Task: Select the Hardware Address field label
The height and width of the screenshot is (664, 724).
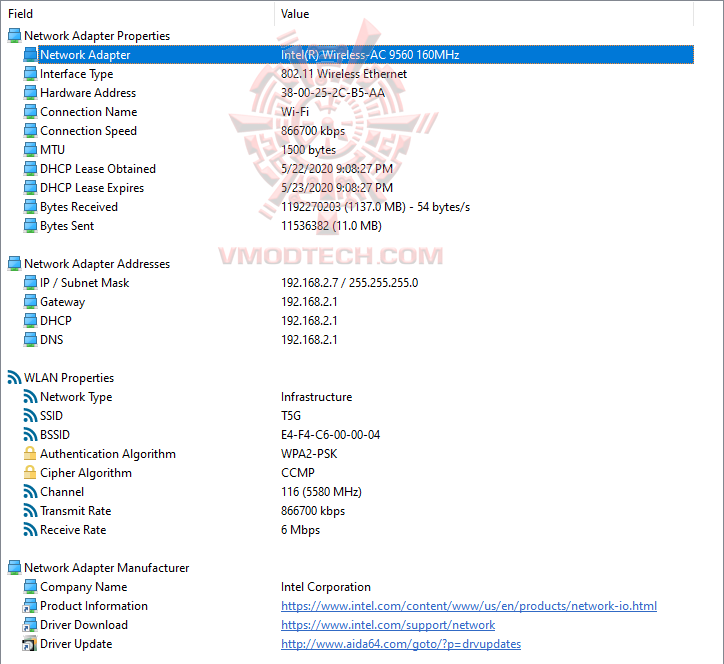Action: point(88,92)
